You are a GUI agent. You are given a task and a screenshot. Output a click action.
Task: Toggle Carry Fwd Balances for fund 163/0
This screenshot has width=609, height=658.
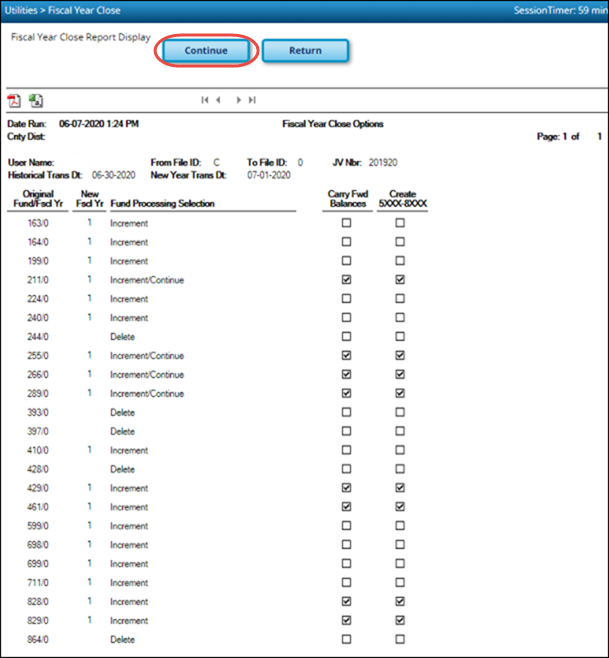pos(346,223)
